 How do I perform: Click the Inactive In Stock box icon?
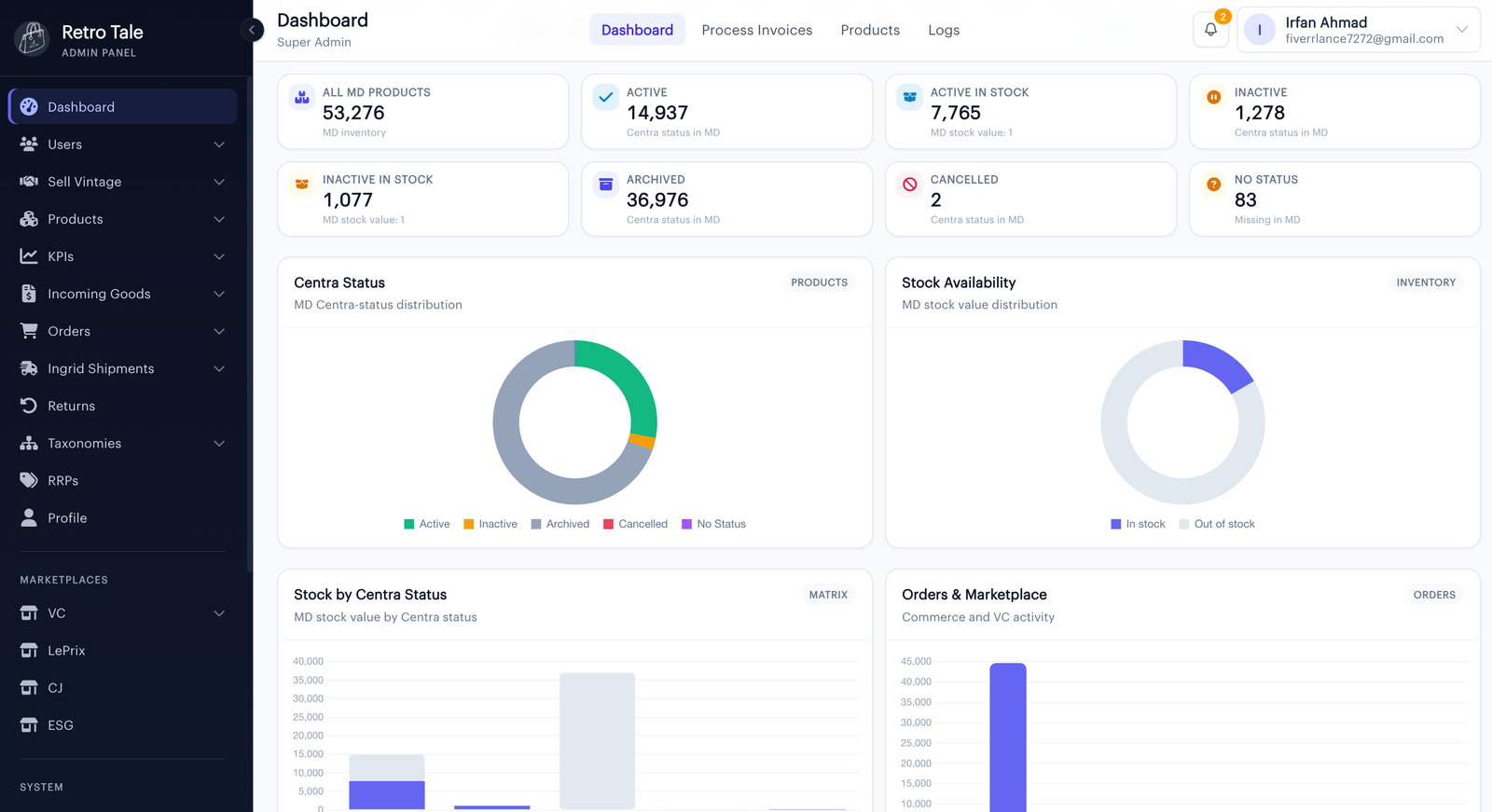pos(302,185)
